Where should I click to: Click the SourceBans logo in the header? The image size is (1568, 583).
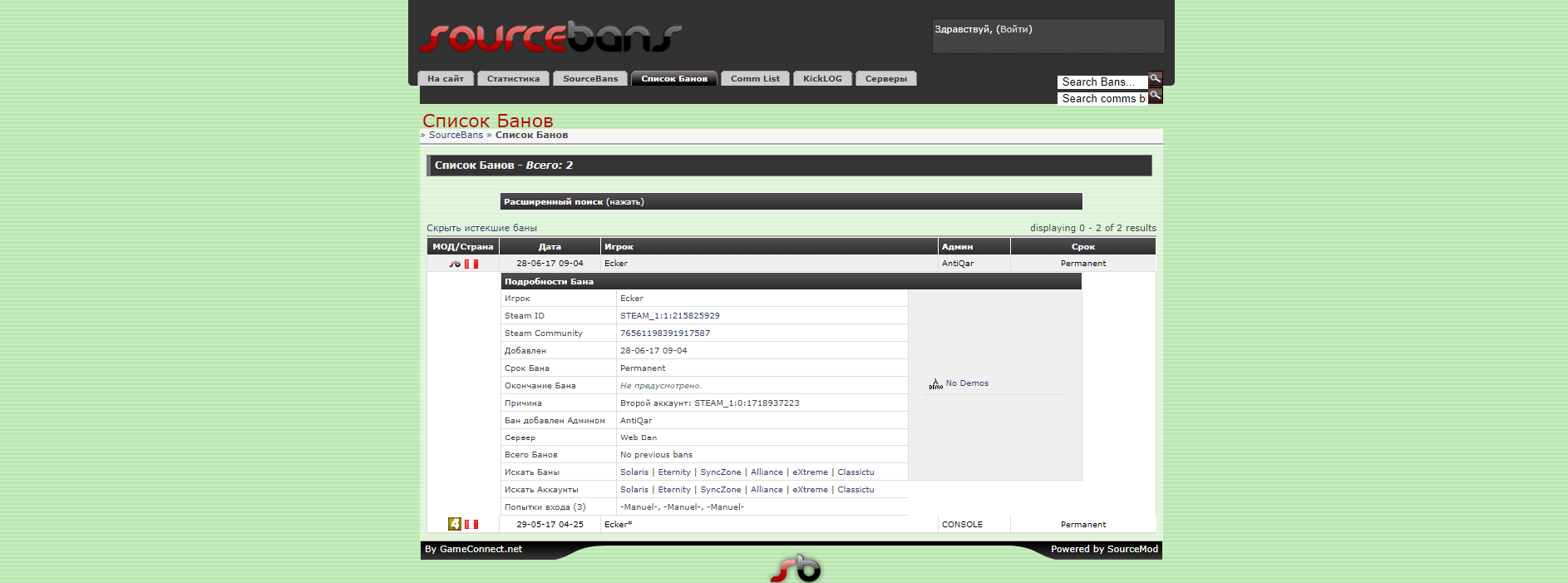click(x=550, y=37)
